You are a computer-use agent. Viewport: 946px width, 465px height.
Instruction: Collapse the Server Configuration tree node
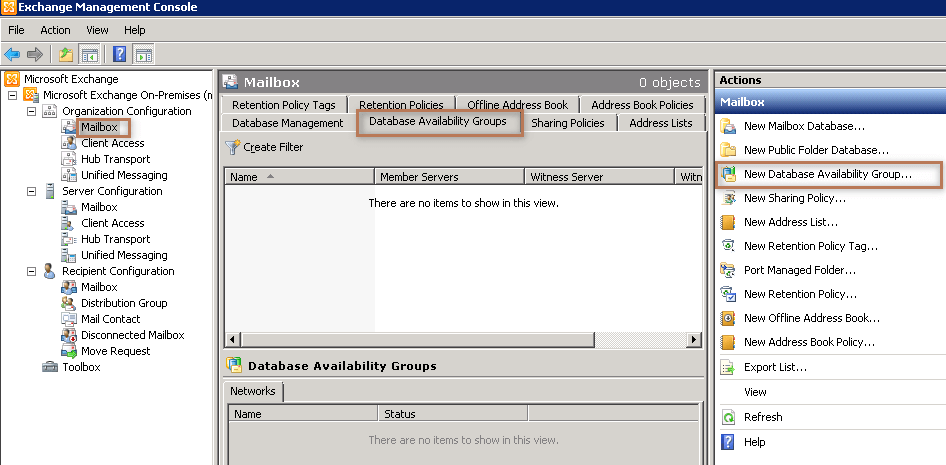(31, 191)
